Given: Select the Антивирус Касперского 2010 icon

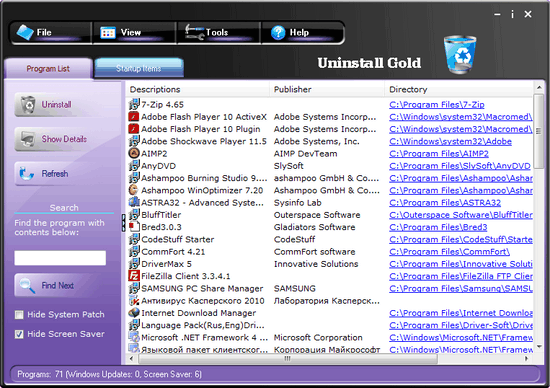Looking at the screenshot, I should point(134,301).
